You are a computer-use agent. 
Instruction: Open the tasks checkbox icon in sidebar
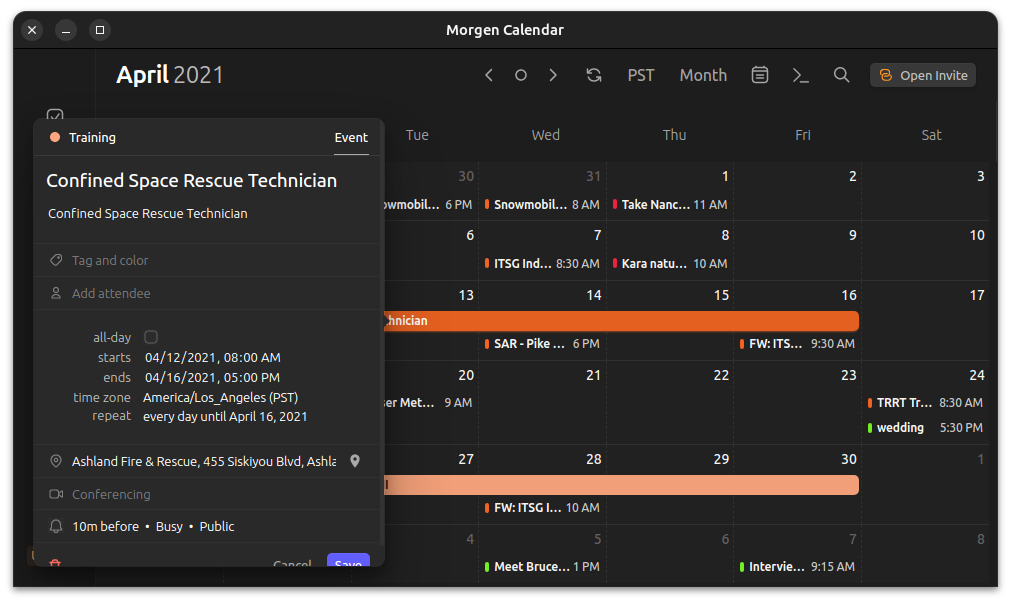click(x=55, y=115)
